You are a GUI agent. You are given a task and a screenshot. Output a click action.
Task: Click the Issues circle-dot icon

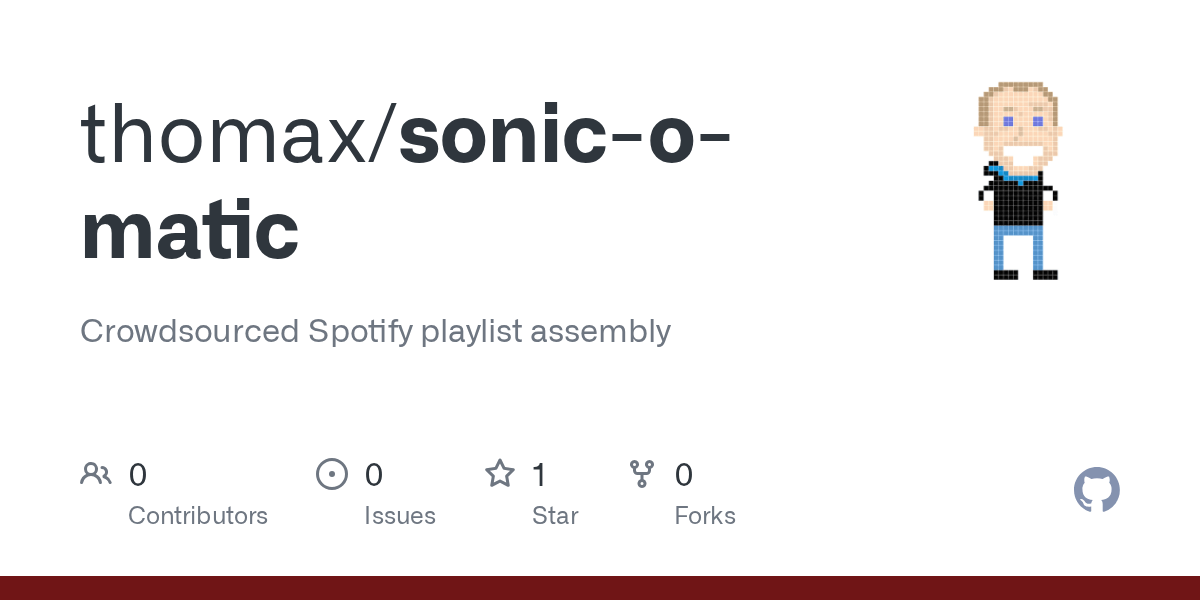point(332,474)
